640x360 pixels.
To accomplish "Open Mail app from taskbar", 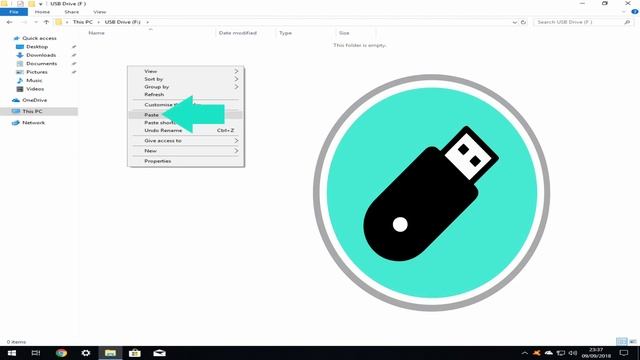I will [159, 353].
